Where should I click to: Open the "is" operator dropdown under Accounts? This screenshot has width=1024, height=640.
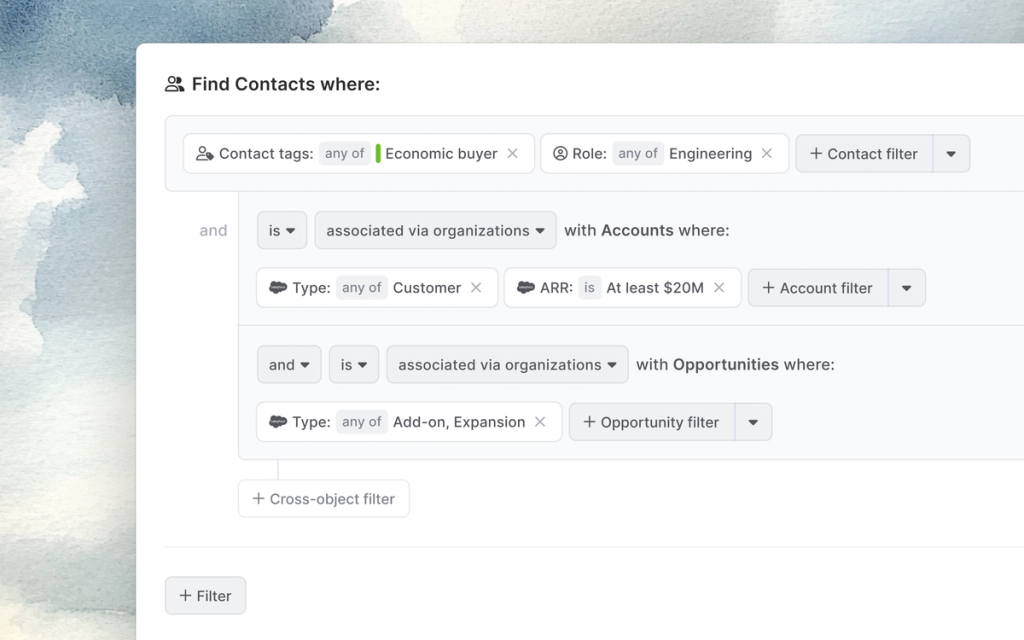[281, 230]
